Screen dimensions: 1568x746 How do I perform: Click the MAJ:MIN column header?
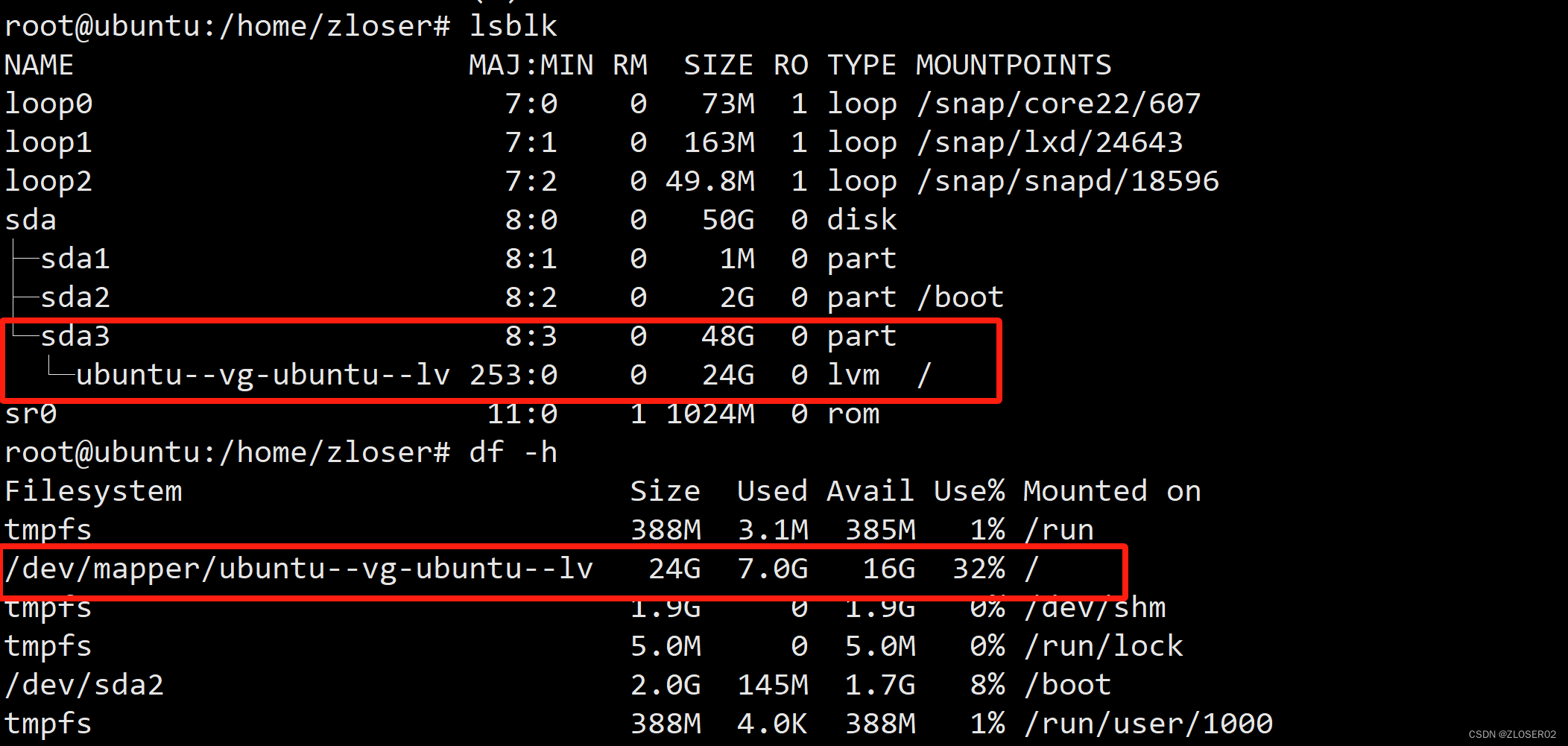[x=531, y=65]
